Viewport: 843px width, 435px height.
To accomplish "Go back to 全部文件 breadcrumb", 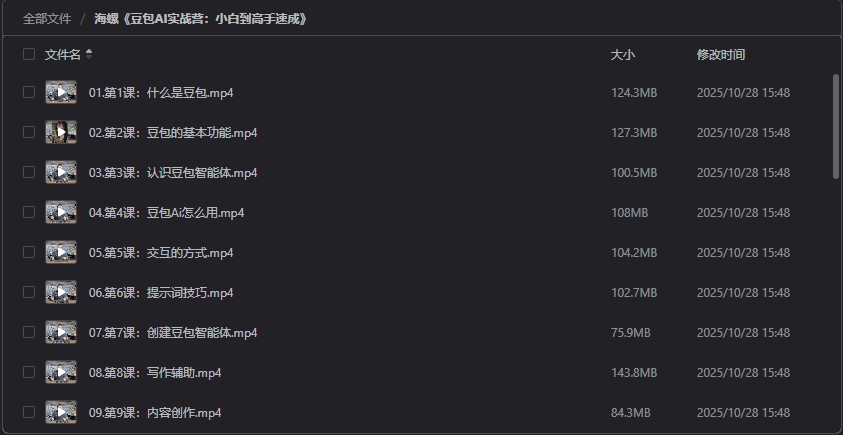I will [47, 18].
